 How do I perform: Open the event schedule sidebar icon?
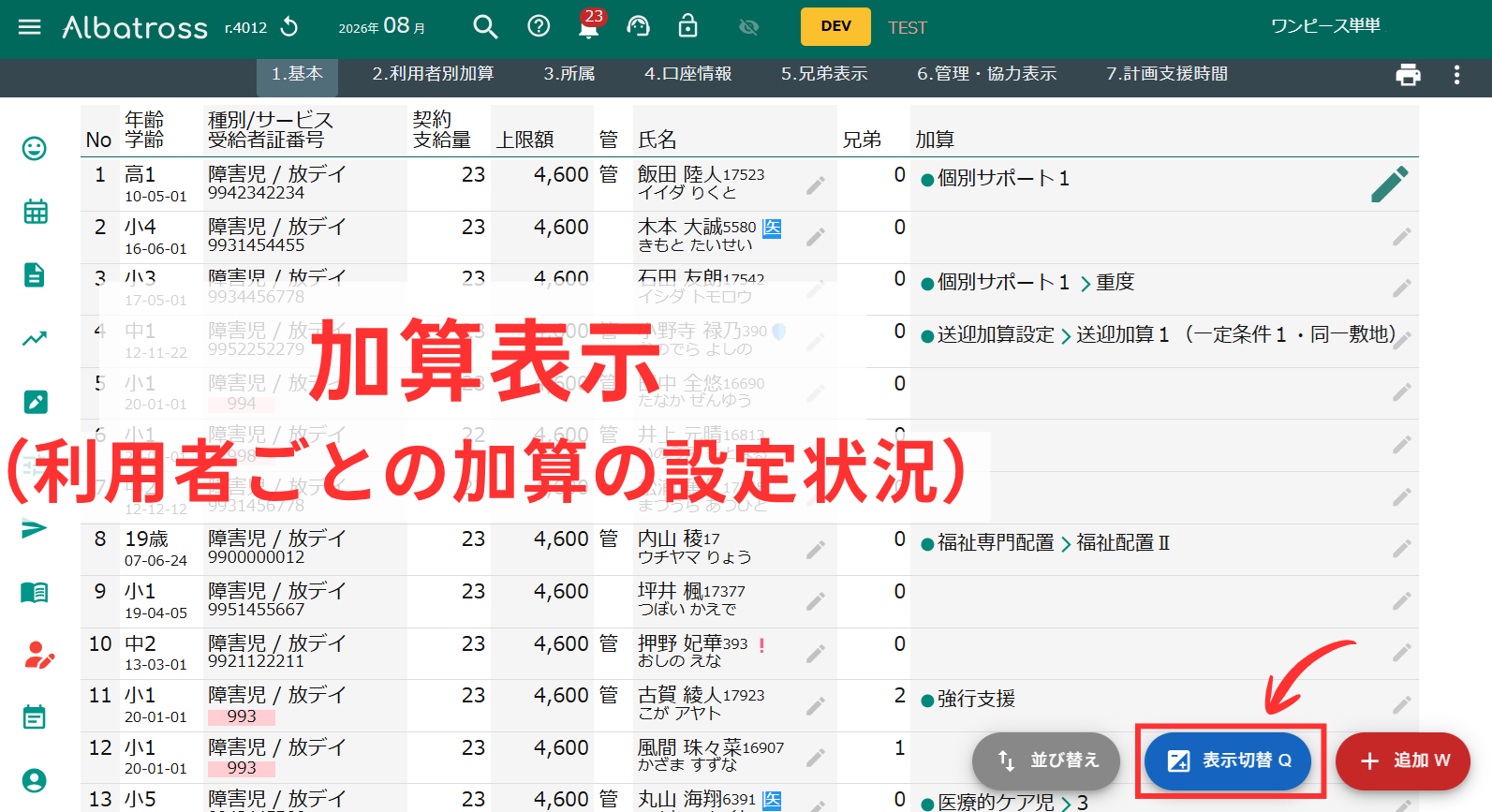click(35, 717)
